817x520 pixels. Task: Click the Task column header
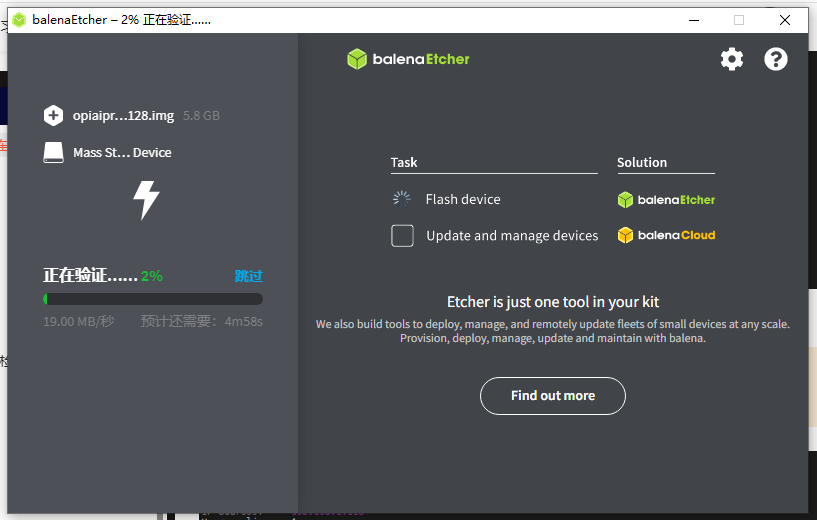tap(404, 163)
